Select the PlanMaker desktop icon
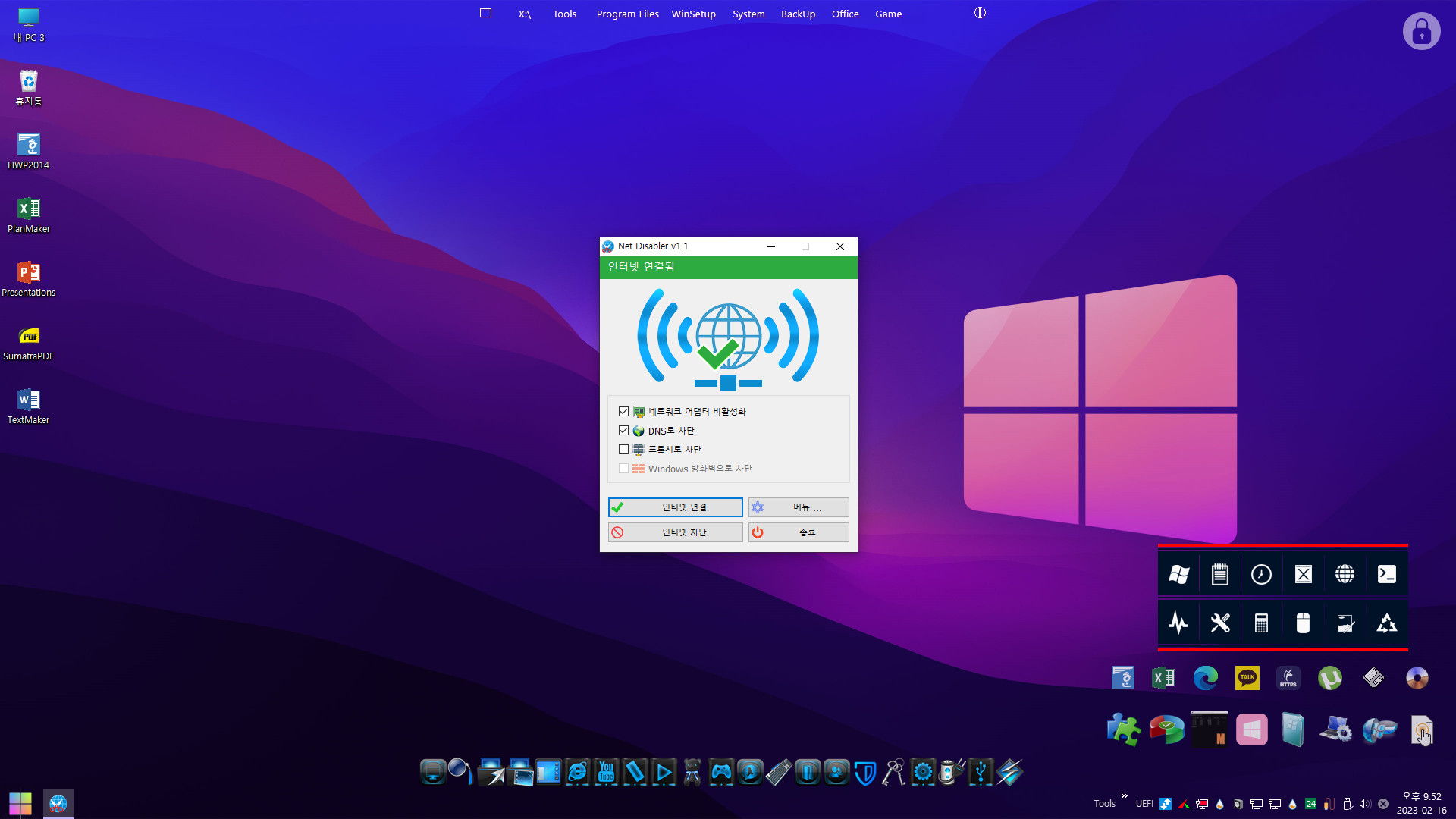Image resolution: width=1456 pixels, height=819 pixels. click(x=29, y=215)
